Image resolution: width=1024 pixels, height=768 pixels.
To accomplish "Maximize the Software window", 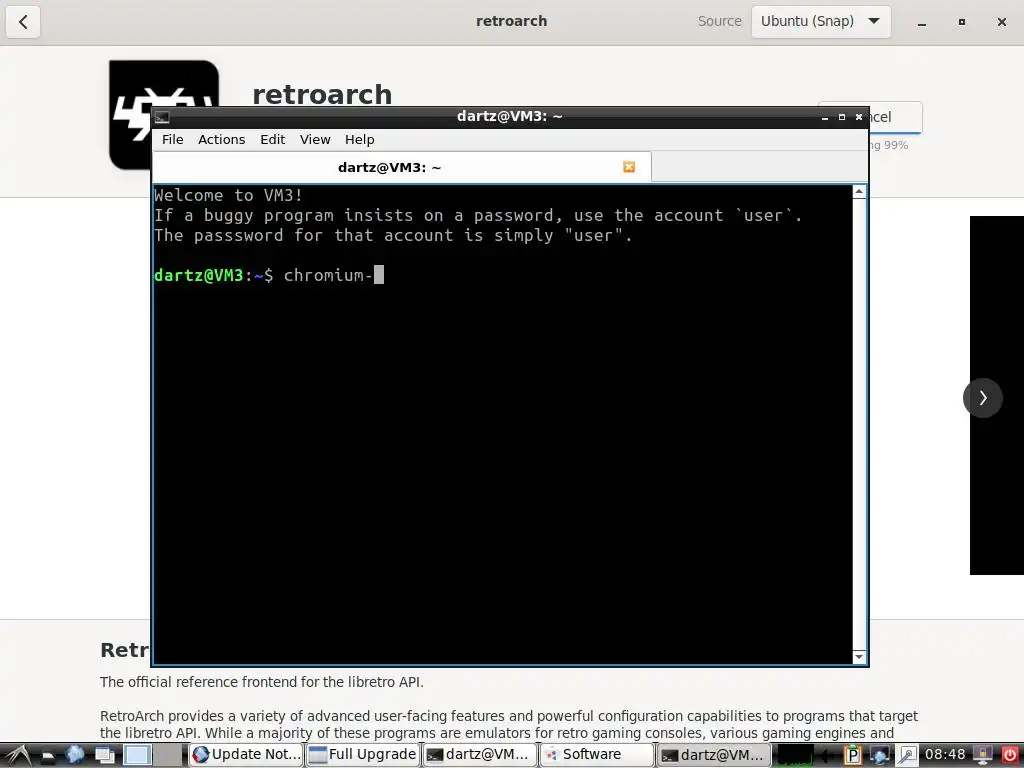I will (961, 22).
